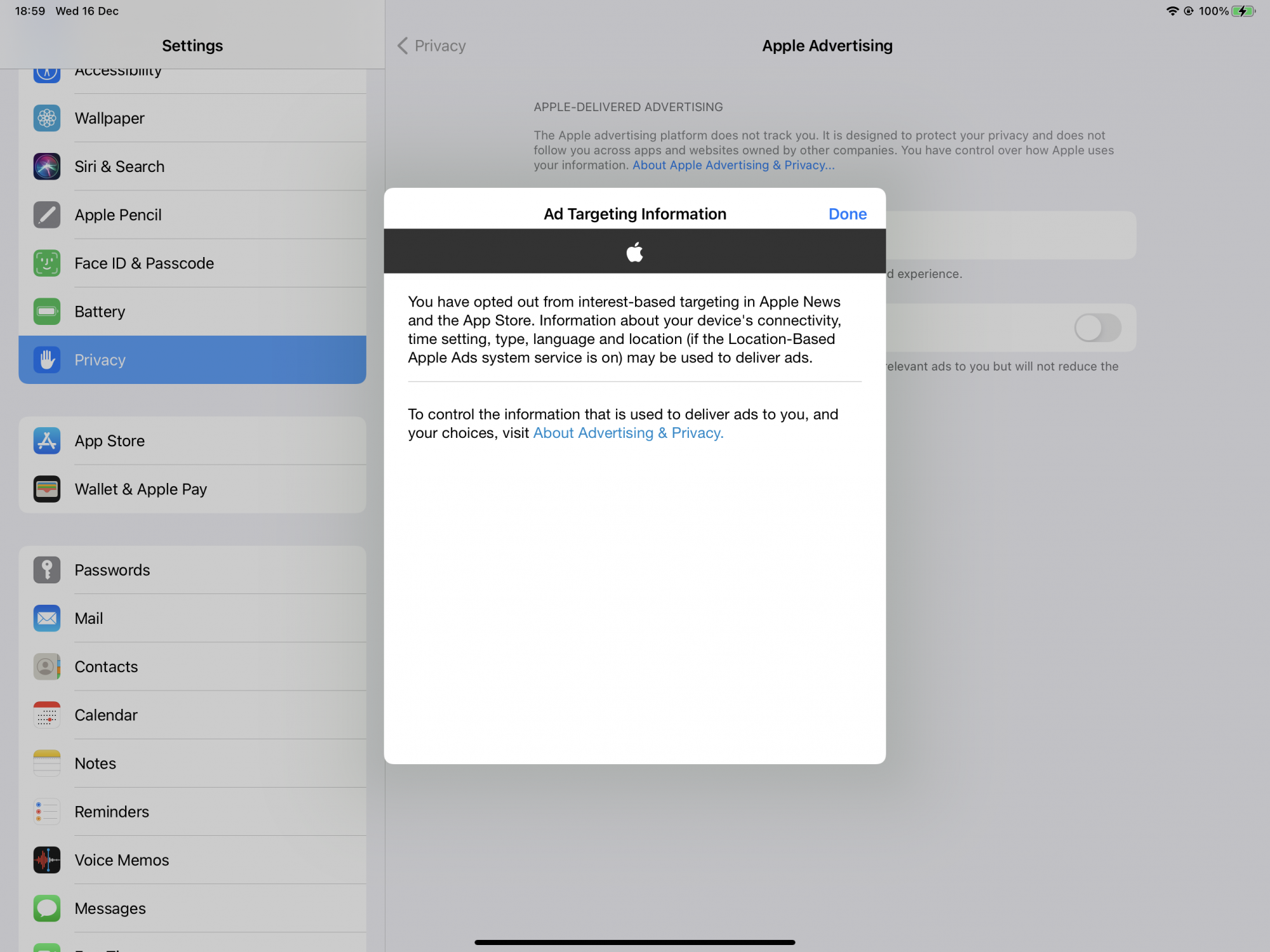The image size is (1270, 952).
Task: Tap the Wallpaper flower icon
Action: pyautogui.click(x=47, y=118)
